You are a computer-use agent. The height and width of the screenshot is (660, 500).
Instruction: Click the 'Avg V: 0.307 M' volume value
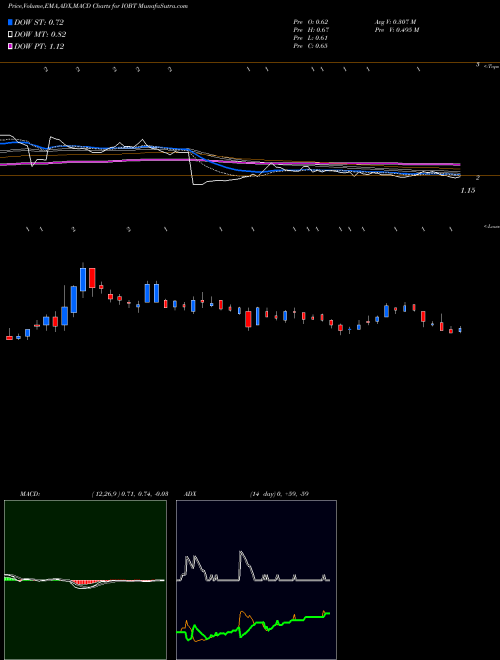click(395, 22)
